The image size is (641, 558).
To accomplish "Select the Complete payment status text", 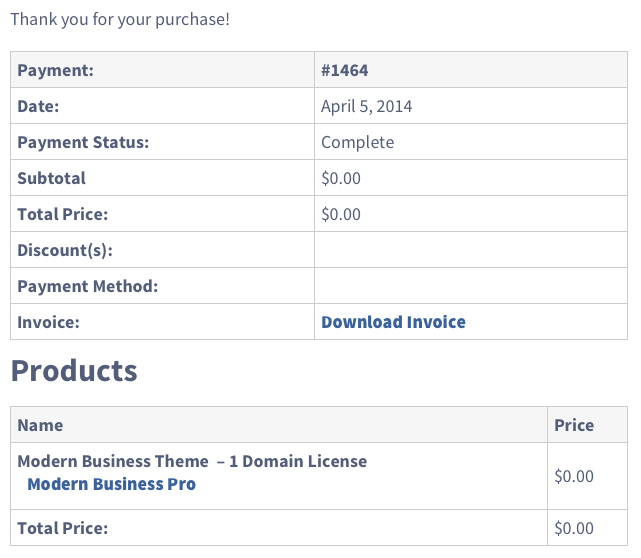I will click(358, 142).
